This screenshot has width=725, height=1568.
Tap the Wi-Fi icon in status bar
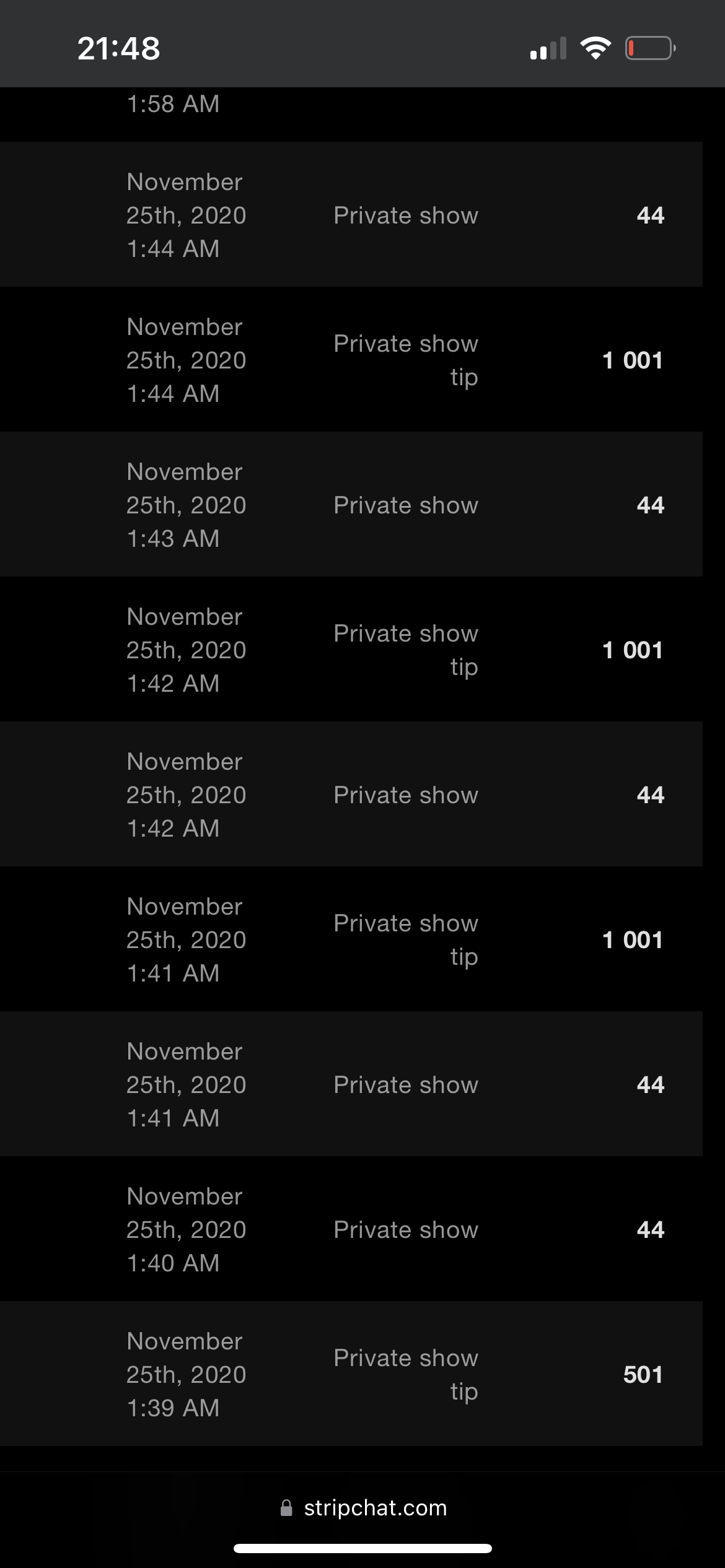595,48
